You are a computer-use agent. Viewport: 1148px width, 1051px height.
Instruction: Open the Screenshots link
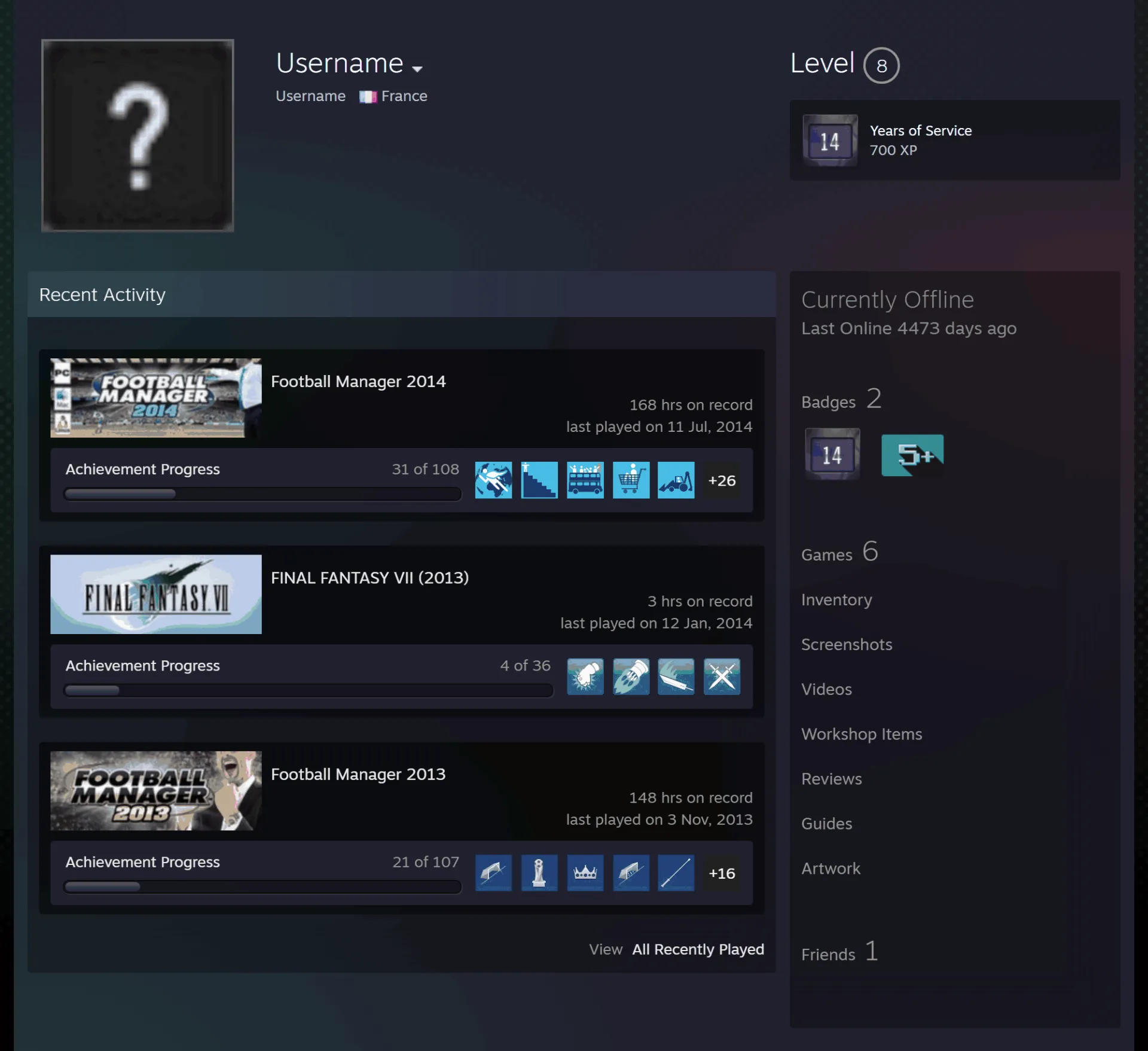click(x=847, y=644)
